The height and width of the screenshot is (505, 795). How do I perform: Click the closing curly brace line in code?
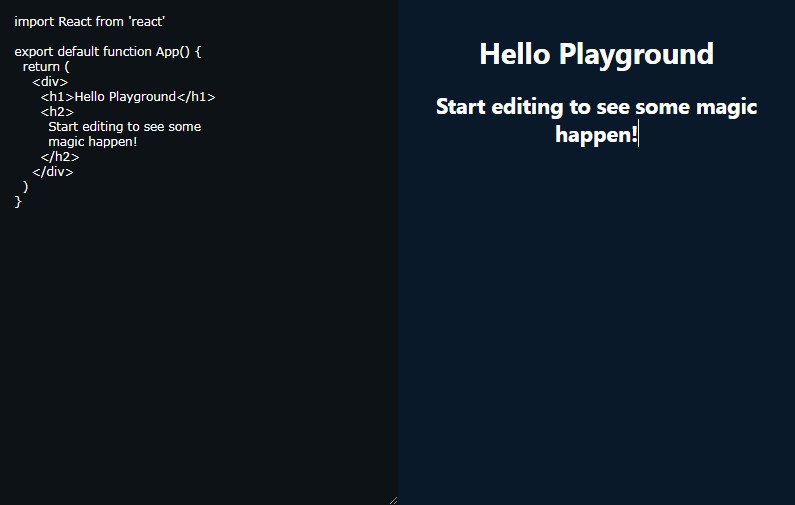pos(18,202)
